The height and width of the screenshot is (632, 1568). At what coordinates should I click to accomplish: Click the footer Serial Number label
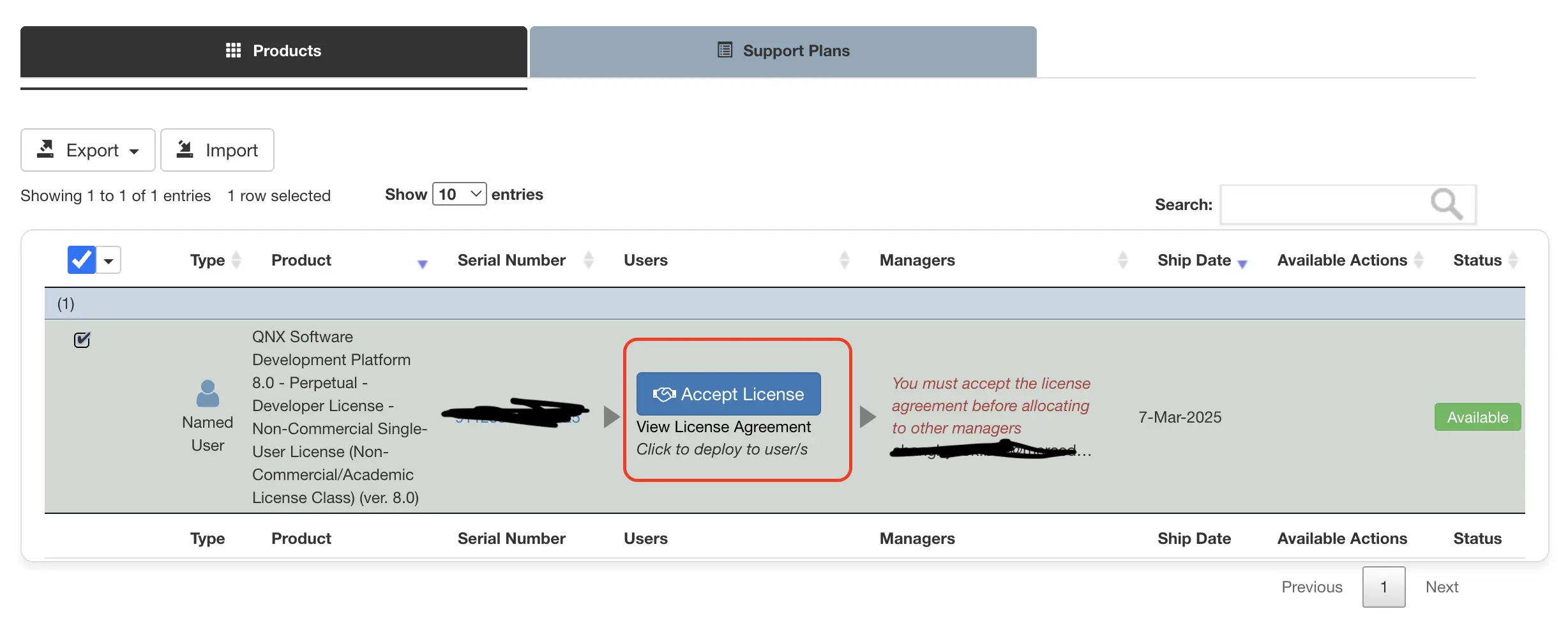coord(511,538)
